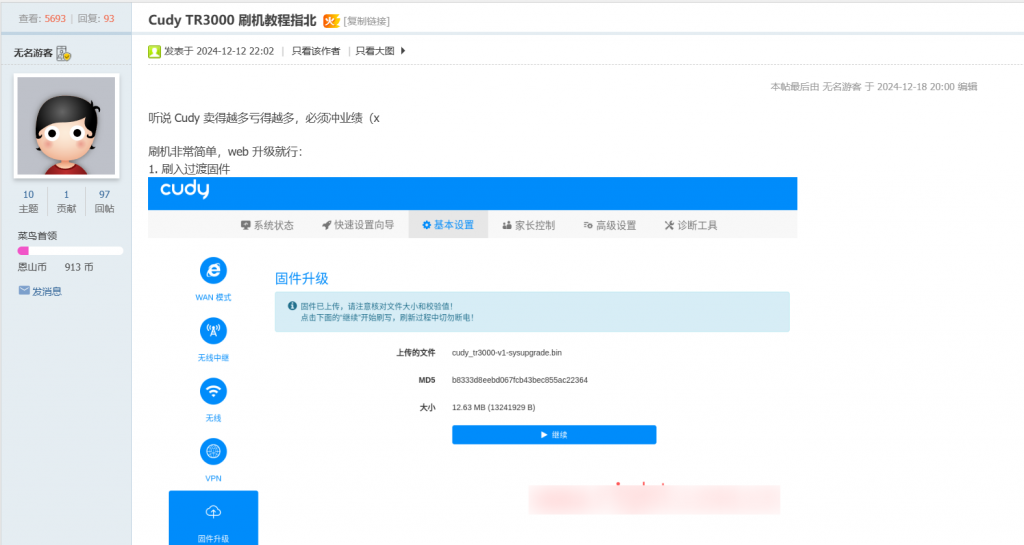Image resolution: width=1024 pixels, height=545 pixels.
Task: Select the 无线中继 repeater icon
Action: coord(213,331)
